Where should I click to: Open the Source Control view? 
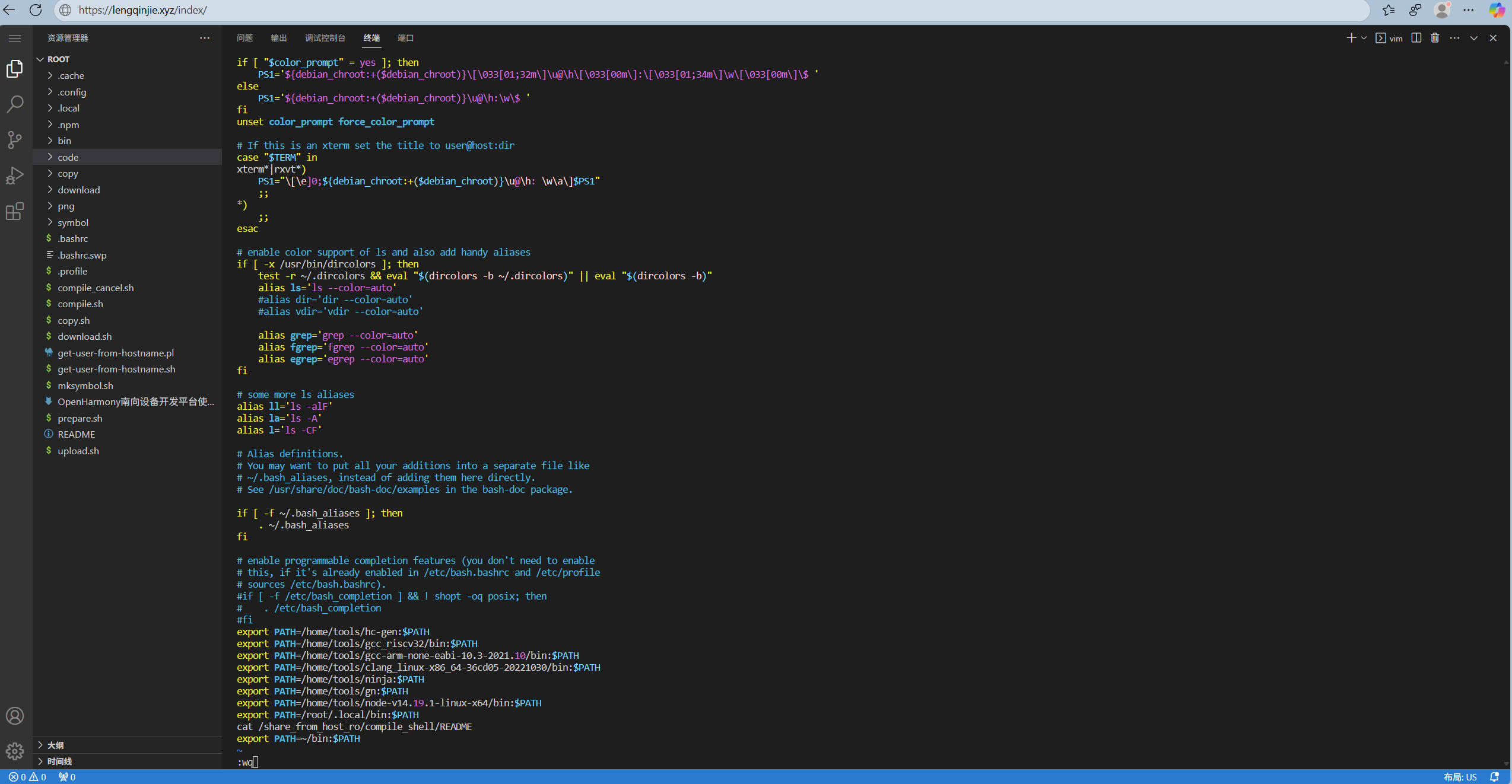(15, 140)
